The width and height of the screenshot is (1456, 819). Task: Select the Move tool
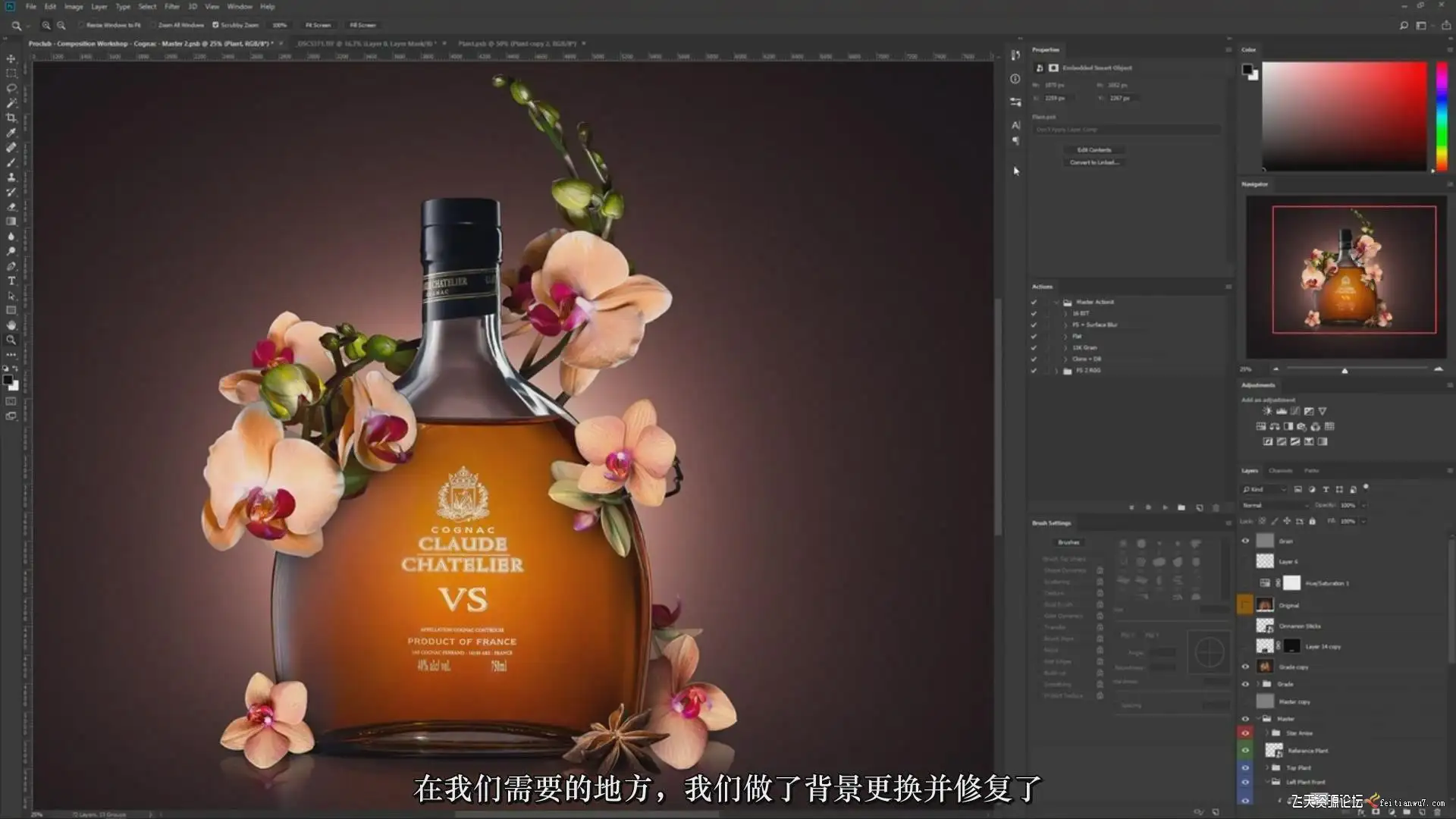click(11, 58)
